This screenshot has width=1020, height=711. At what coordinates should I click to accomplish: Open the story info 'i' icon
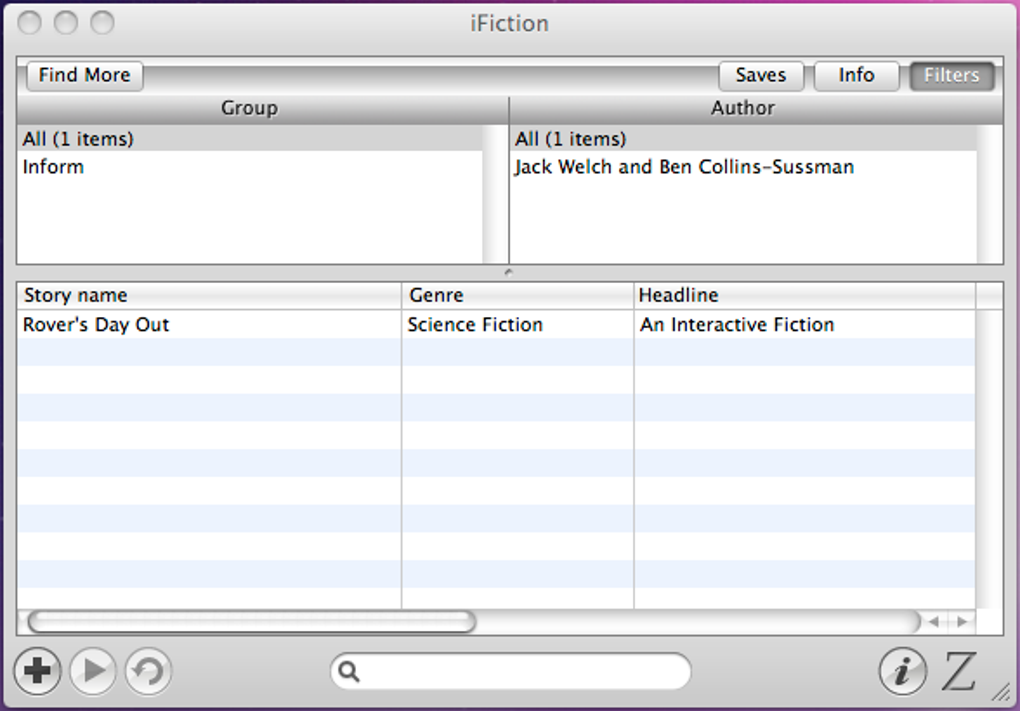coord(902,671)
